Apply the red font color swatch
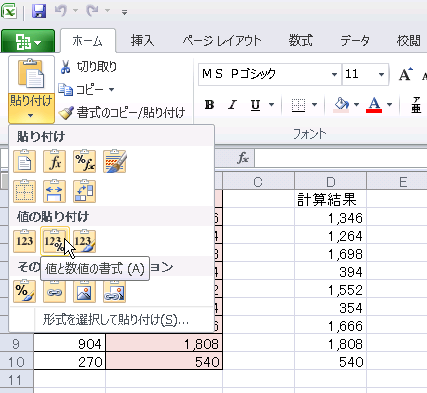Viewport: 427px width, 393px height. [x=374, y=105]
